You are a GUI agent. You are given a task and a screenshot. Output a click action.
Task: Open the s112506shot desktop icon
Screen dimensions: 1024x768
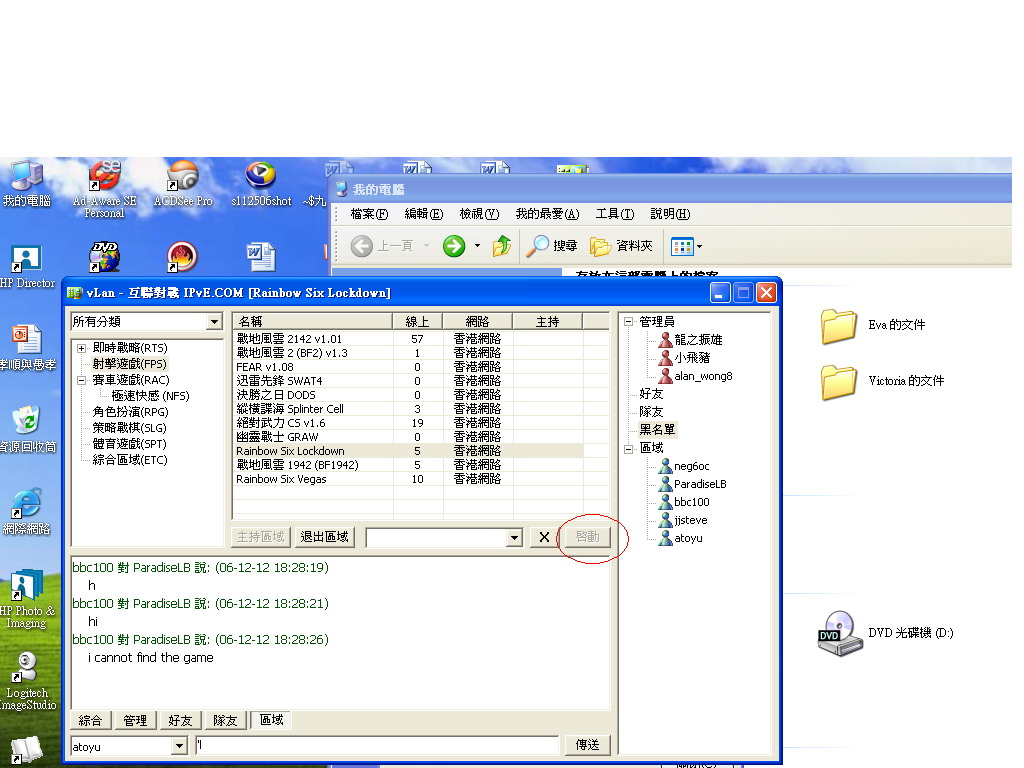[261, 184]
